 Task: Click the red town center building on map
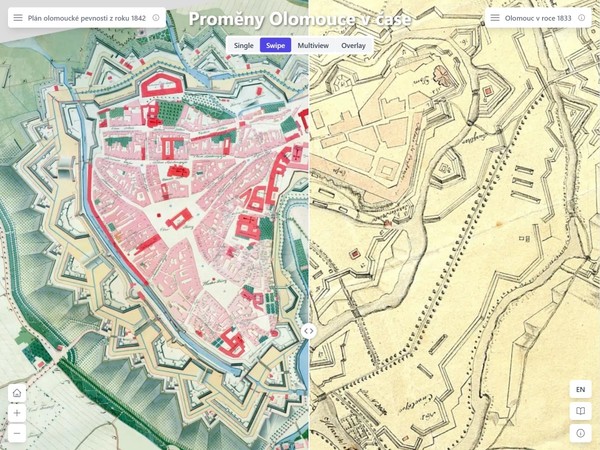tap(179, 171)
